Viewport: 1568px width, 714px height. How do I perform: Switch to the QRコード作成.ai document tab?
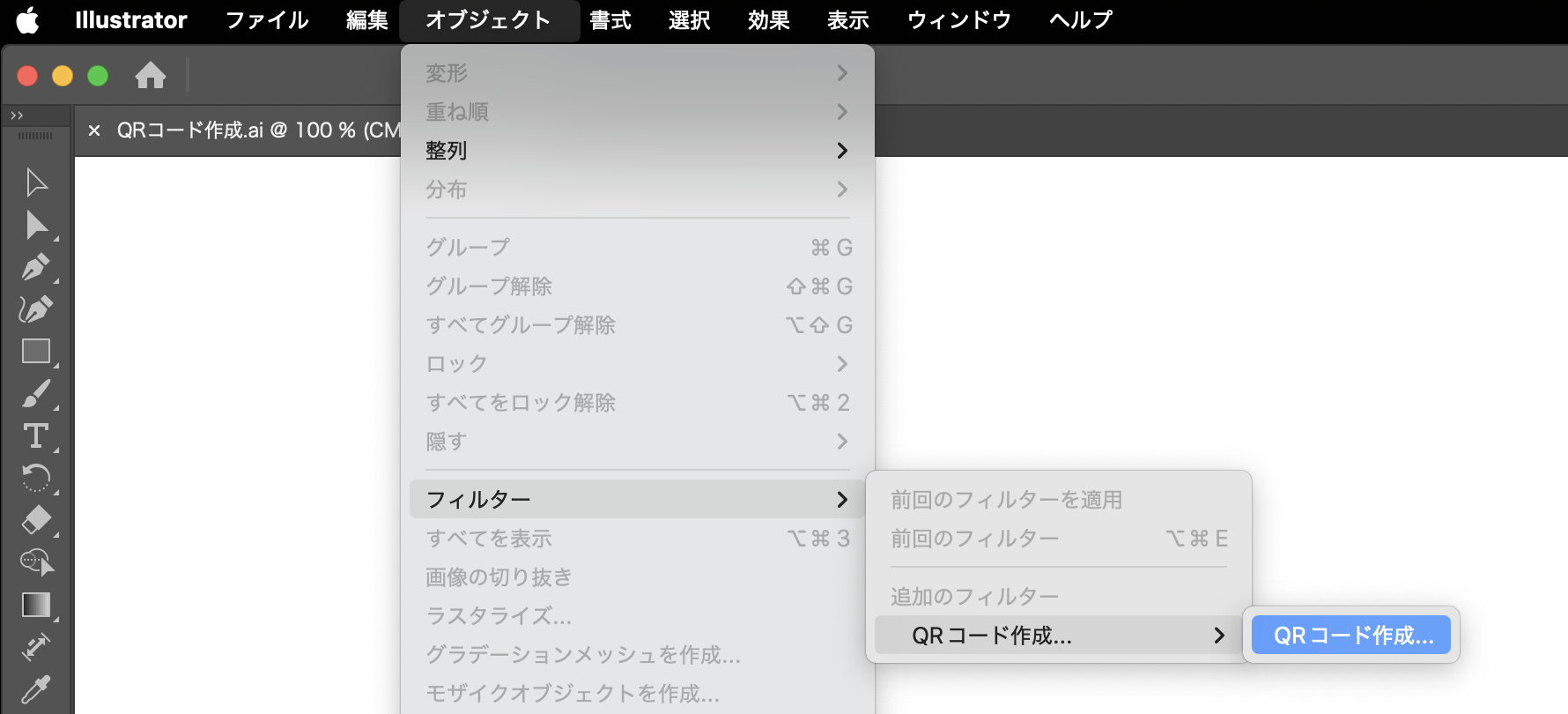(258, 130)
